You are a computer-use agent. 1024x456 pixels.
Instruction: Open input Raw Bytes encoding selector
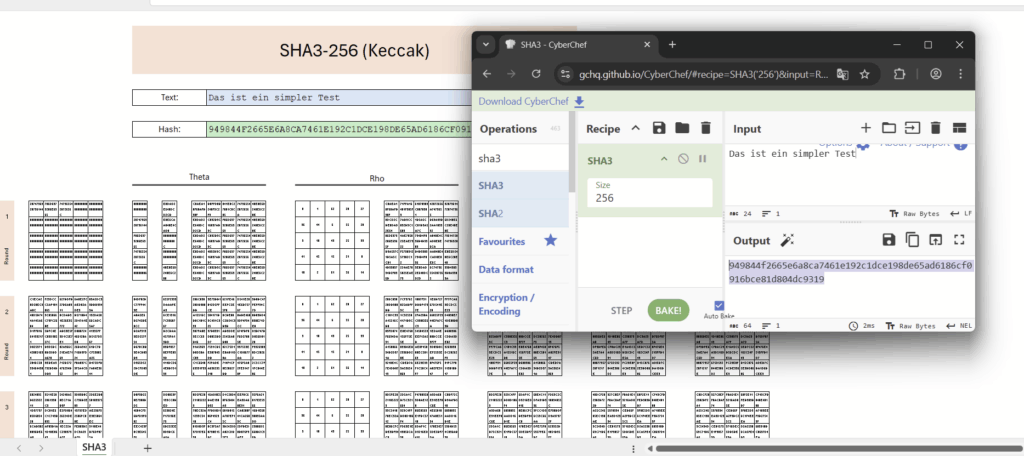(x=914, y=214)
